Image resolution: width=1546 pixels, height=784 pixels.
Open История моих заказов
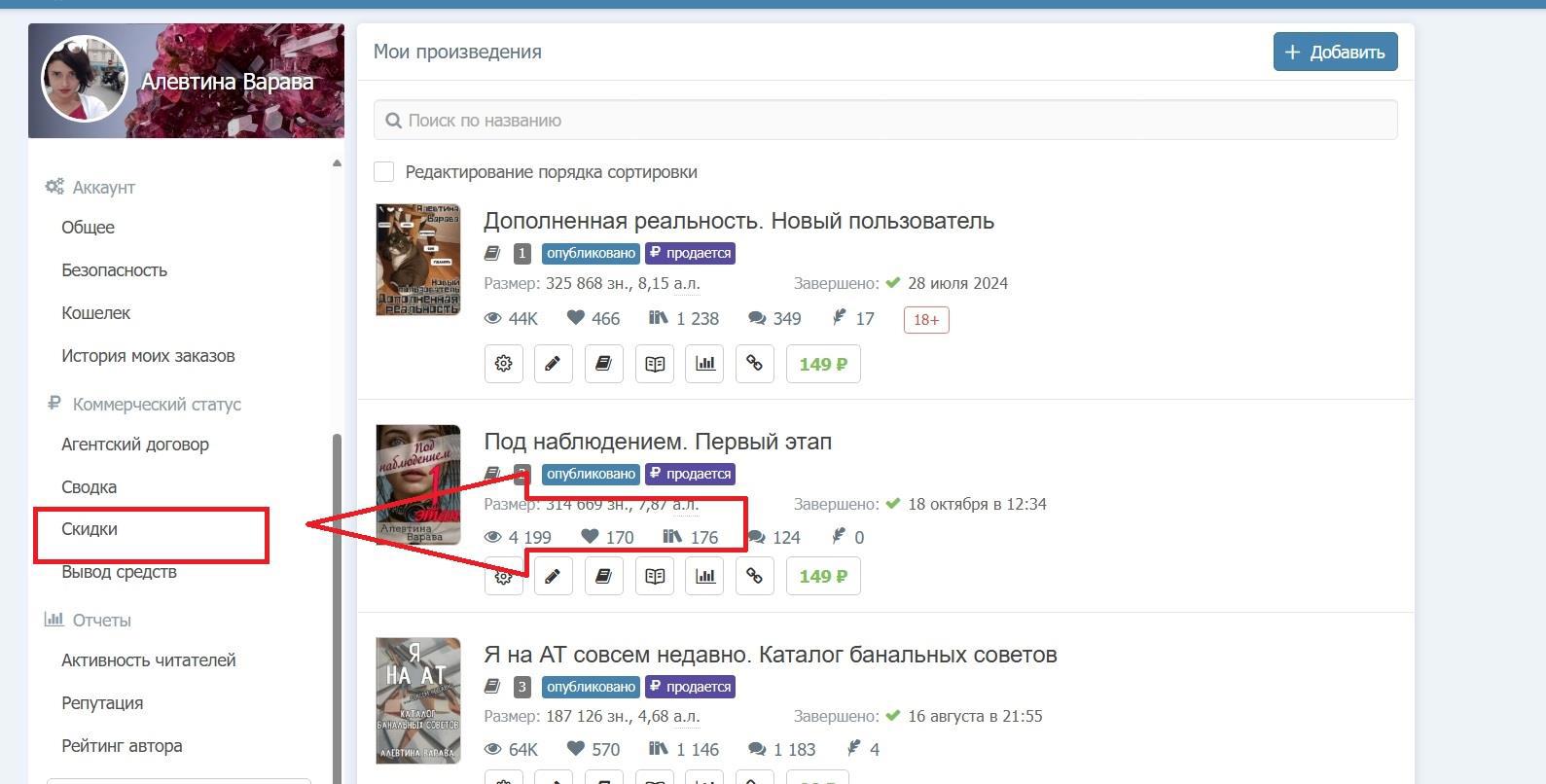[148, 356]
